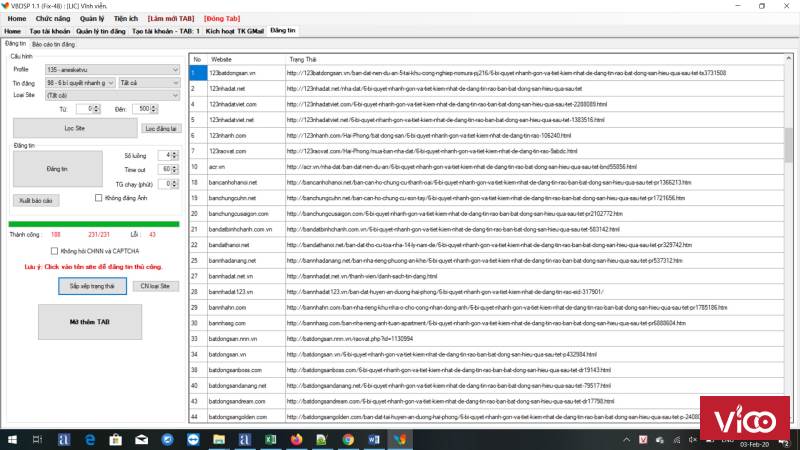Viewport: 800px width, 450px height.
Task: Open Microsoft Store from the taskbar
Action: [x=116, y=439]
